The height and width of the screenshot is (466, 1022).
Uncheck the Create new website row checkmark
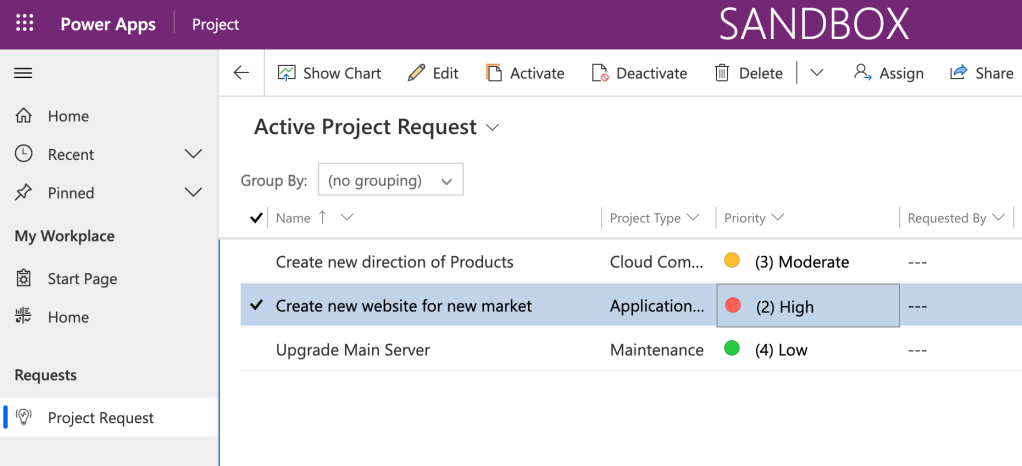(x=256, y=306)
